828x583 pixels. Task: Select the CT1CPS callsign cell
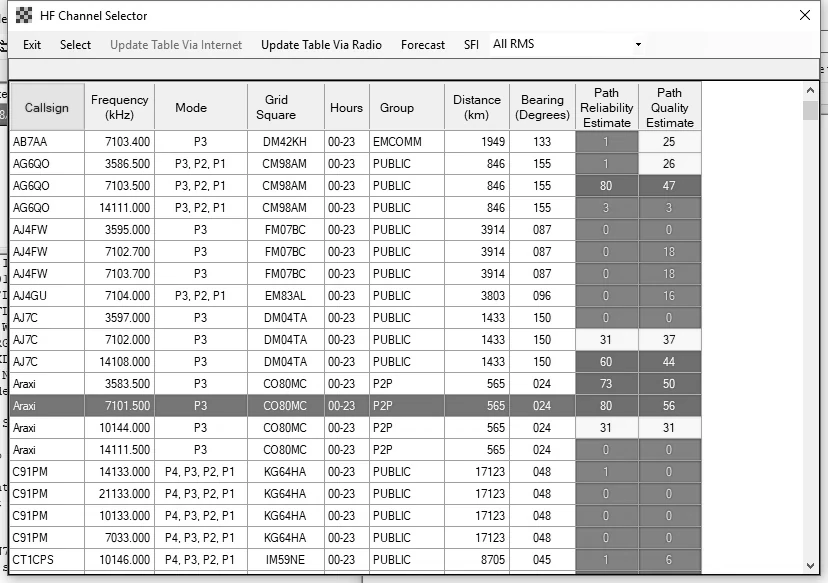click(x=47, y=560)
